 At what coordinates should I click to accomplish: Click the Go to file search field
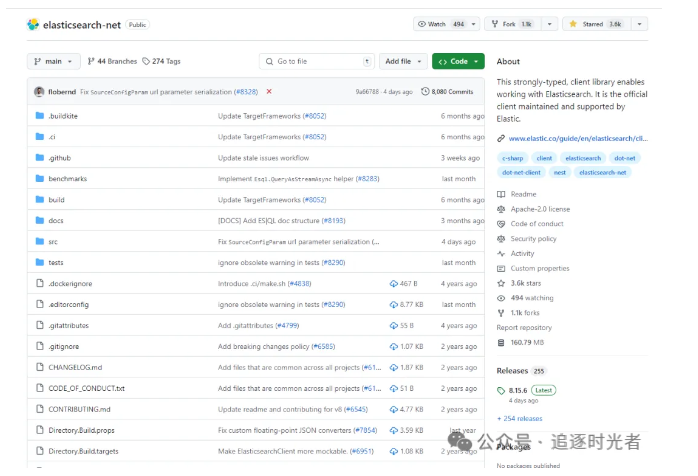[x=317, y=61]
